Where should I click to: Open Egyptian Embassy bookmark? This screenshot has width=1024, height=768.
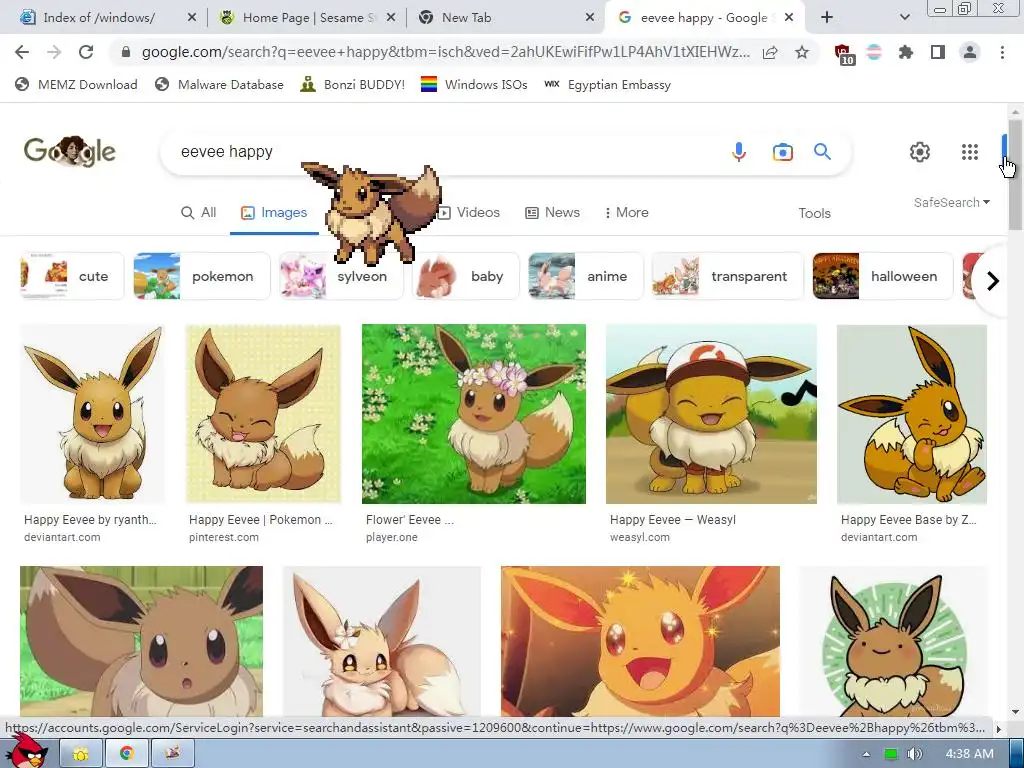[607, 85]
